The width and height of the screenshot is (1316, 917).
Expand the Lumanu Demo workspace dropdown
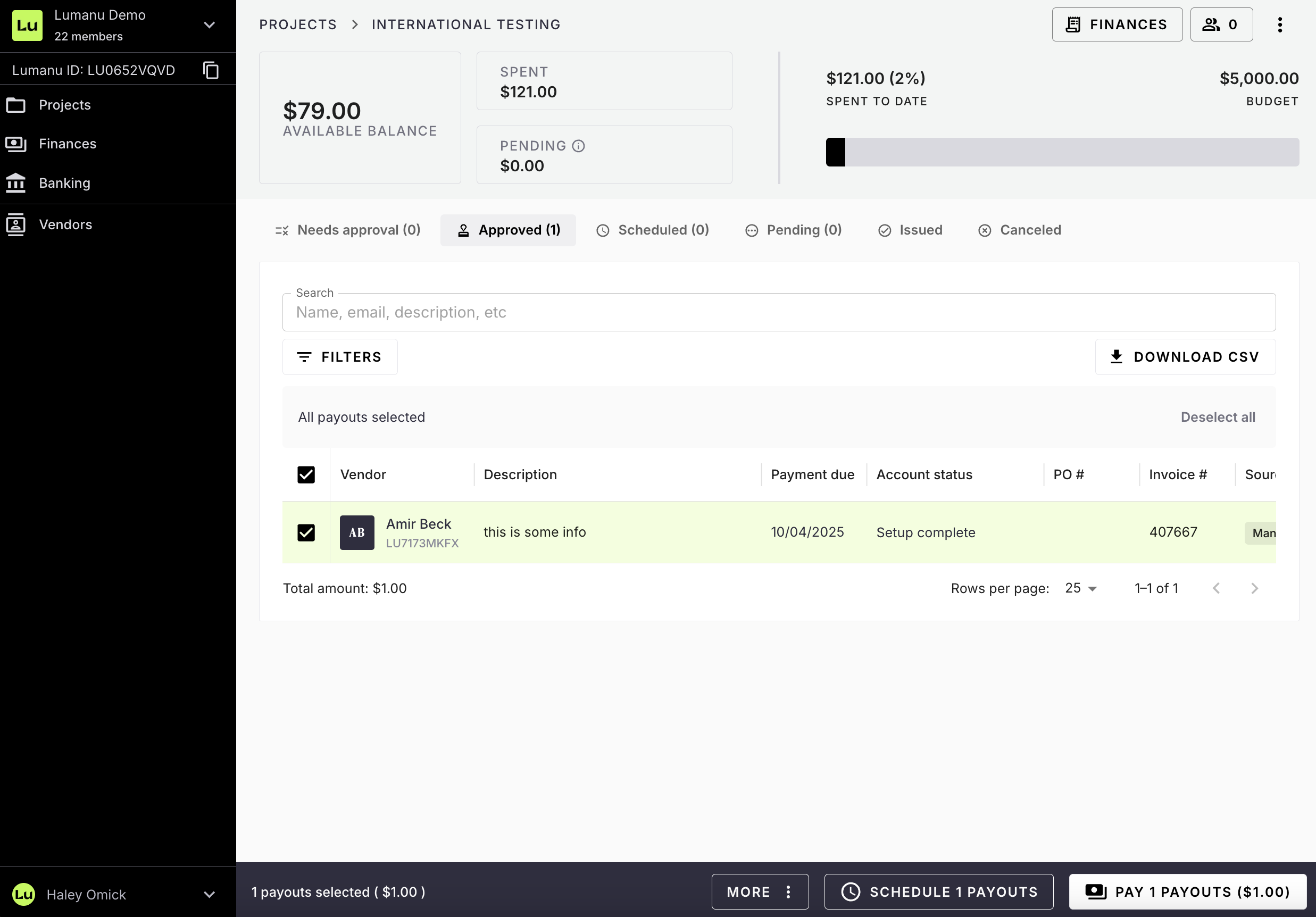209,25
